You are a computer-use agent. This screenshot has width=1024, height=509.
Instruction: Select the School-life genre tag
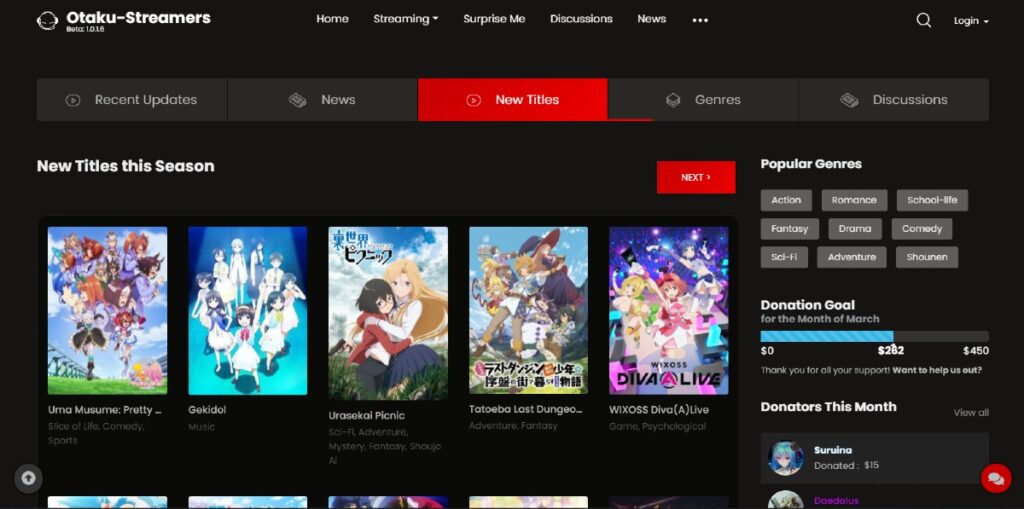click(x=932, y=200)
